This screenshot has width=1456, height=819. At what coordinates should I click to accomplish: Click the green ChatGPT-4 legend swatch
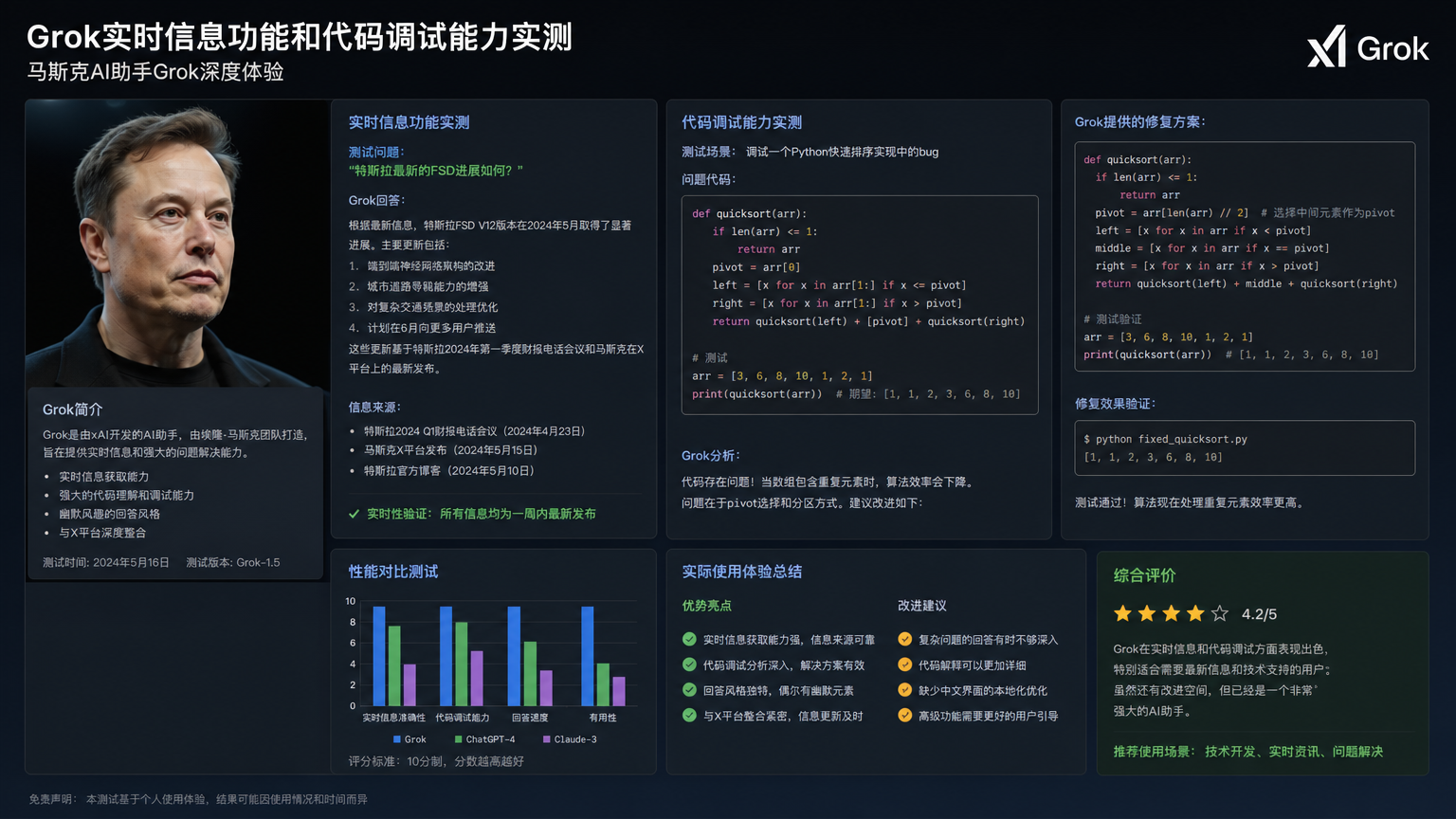click(458, 739)
